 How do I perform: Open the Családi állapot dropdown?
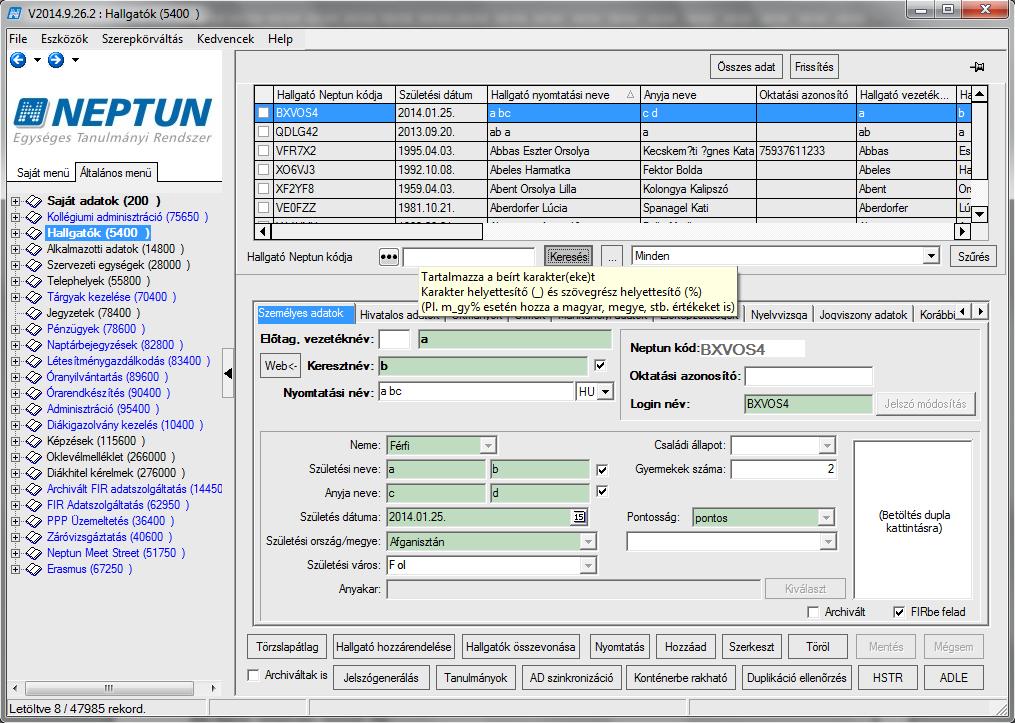pos(827,445)
